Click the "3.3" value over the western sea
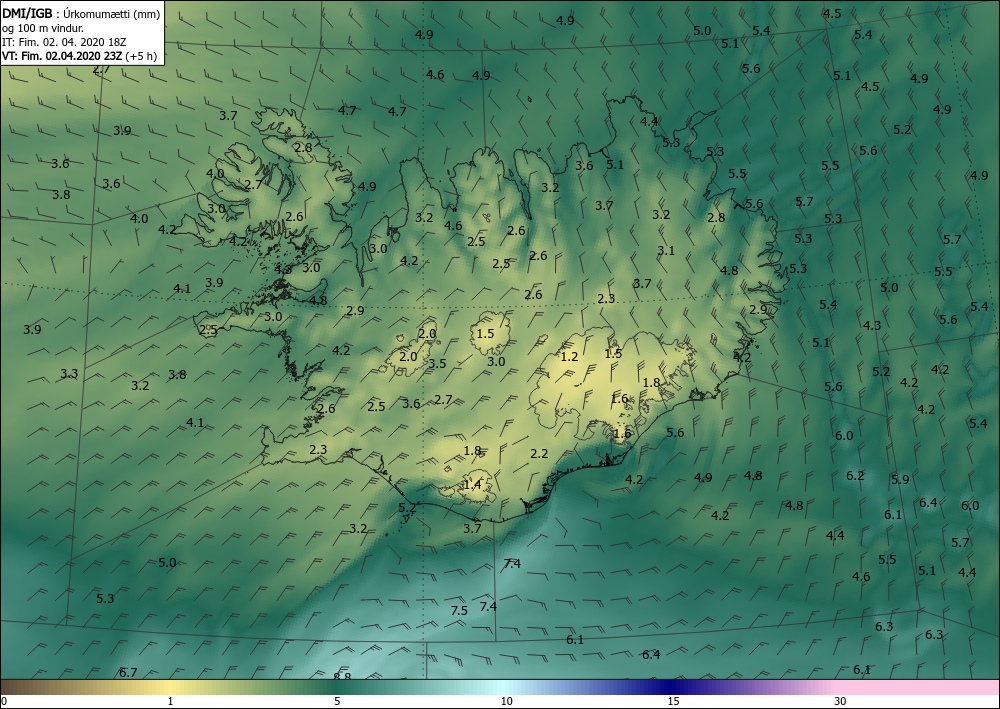Viewport: 1000px width, 709px height. (x=70, y=373)
